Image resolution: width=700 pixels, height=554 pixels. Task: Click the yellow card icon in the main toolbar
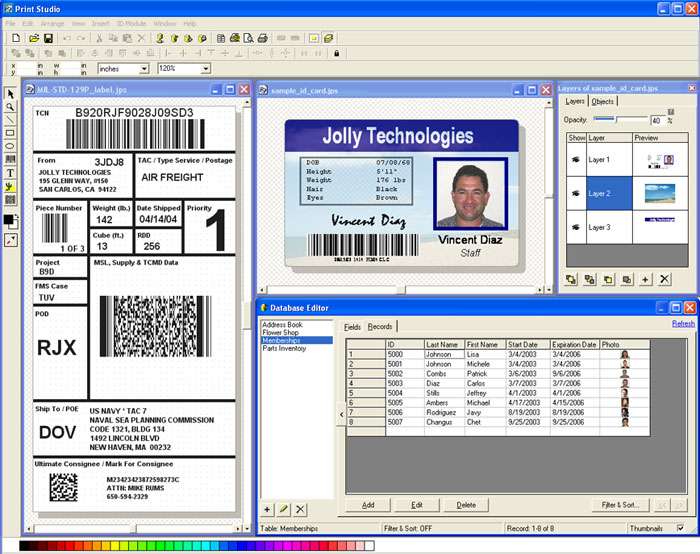coord(314,38)
